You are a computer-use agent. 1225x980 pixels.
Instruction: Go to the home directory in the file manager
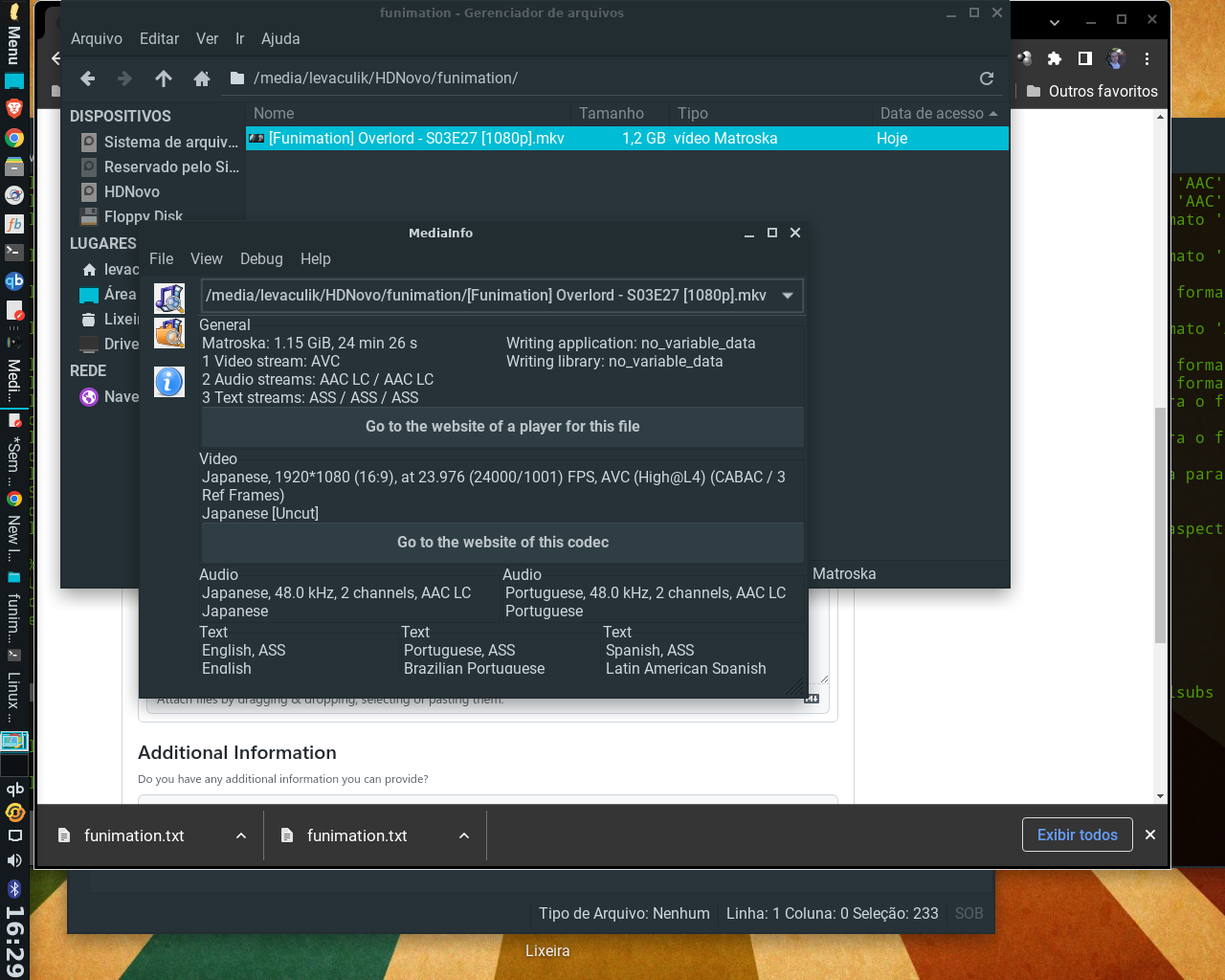point(201,78)
